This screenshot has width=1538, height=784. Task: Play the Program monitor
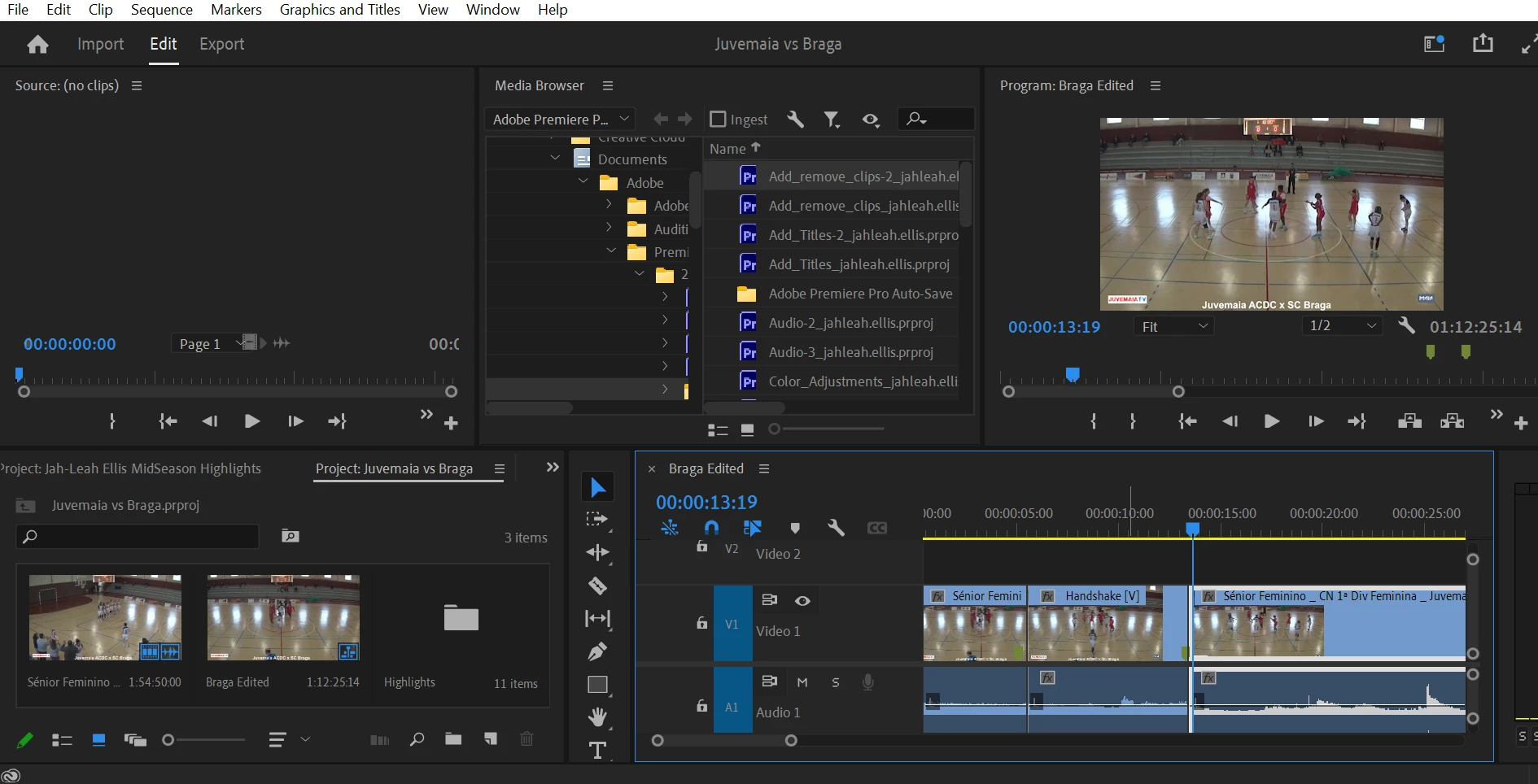1272,421
